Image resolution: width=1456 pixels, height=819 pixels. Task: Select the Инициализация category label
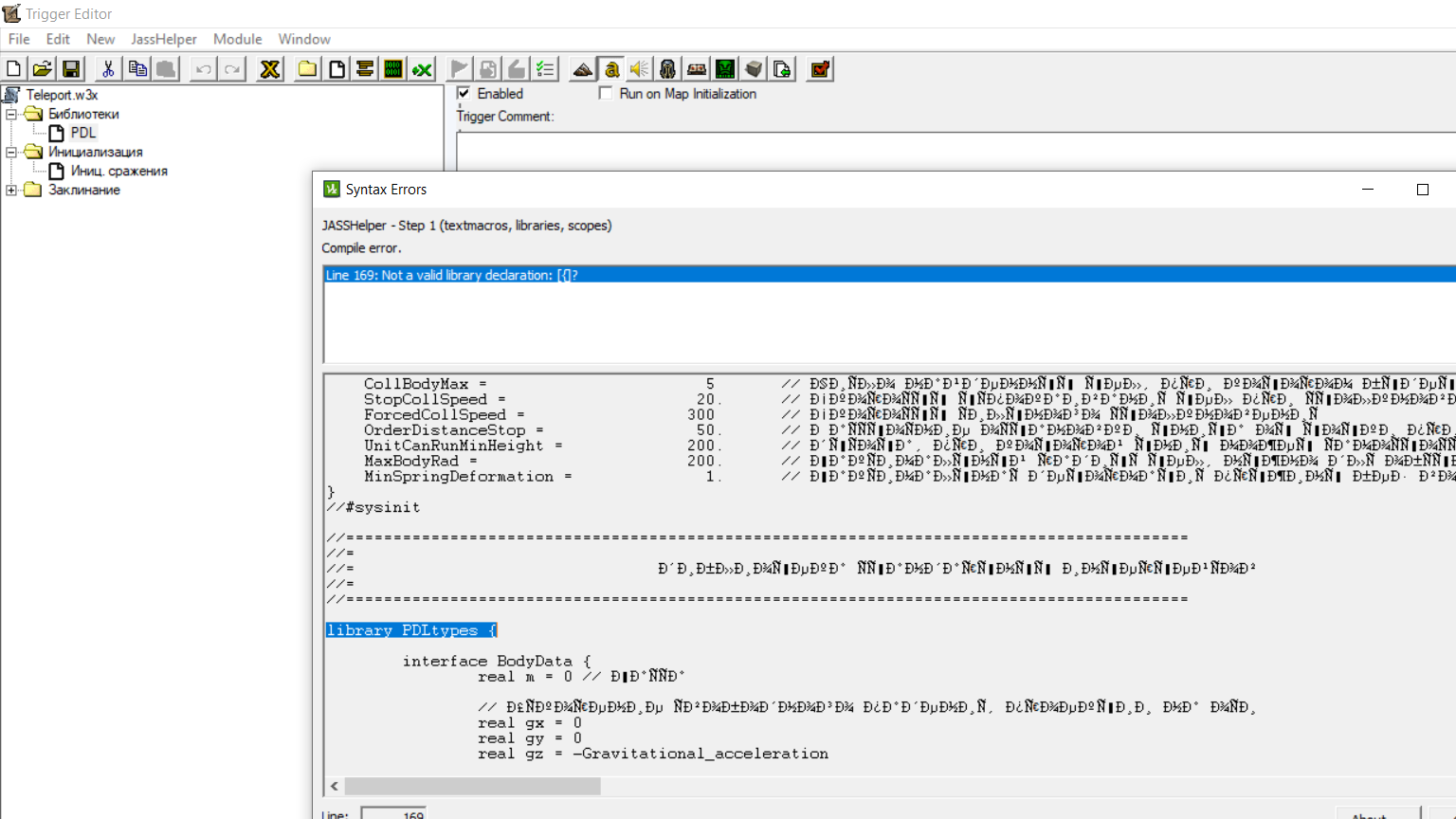tap(96, 152)
